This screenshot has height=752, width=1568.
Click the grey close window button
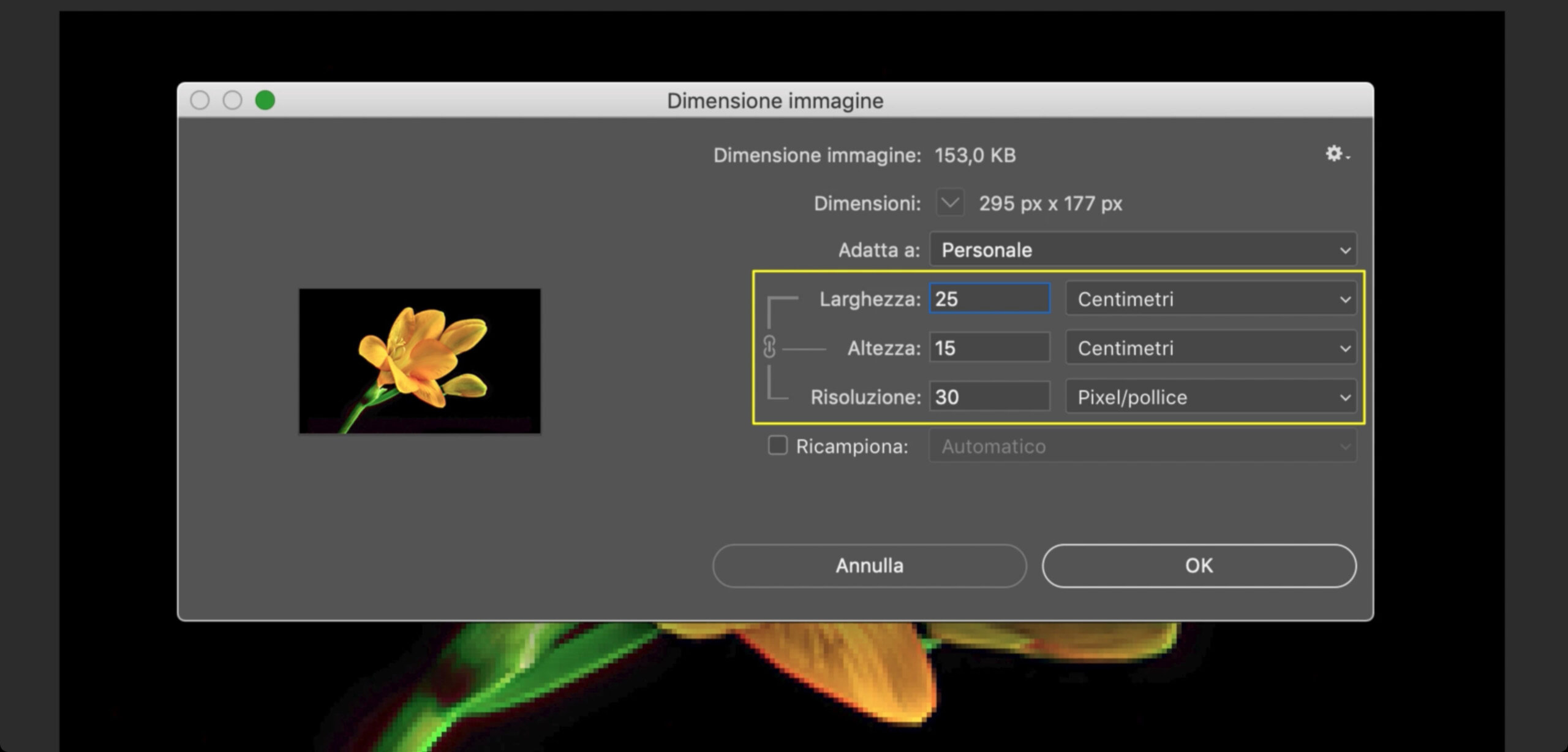(200, 100)
